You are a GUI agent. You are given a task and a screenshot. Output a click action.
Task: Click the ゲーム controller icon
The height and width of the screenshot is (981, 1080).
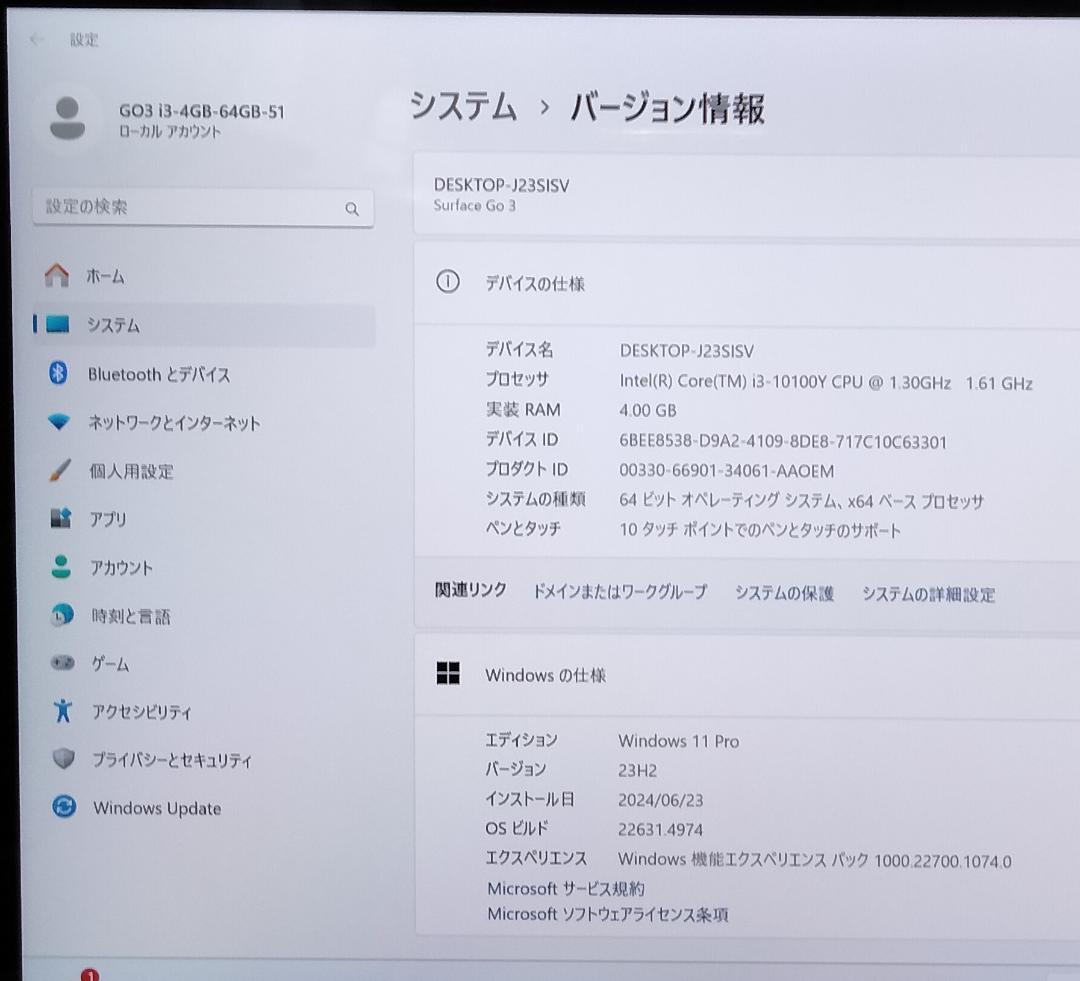pyautogui.click(x=63, y=663)
